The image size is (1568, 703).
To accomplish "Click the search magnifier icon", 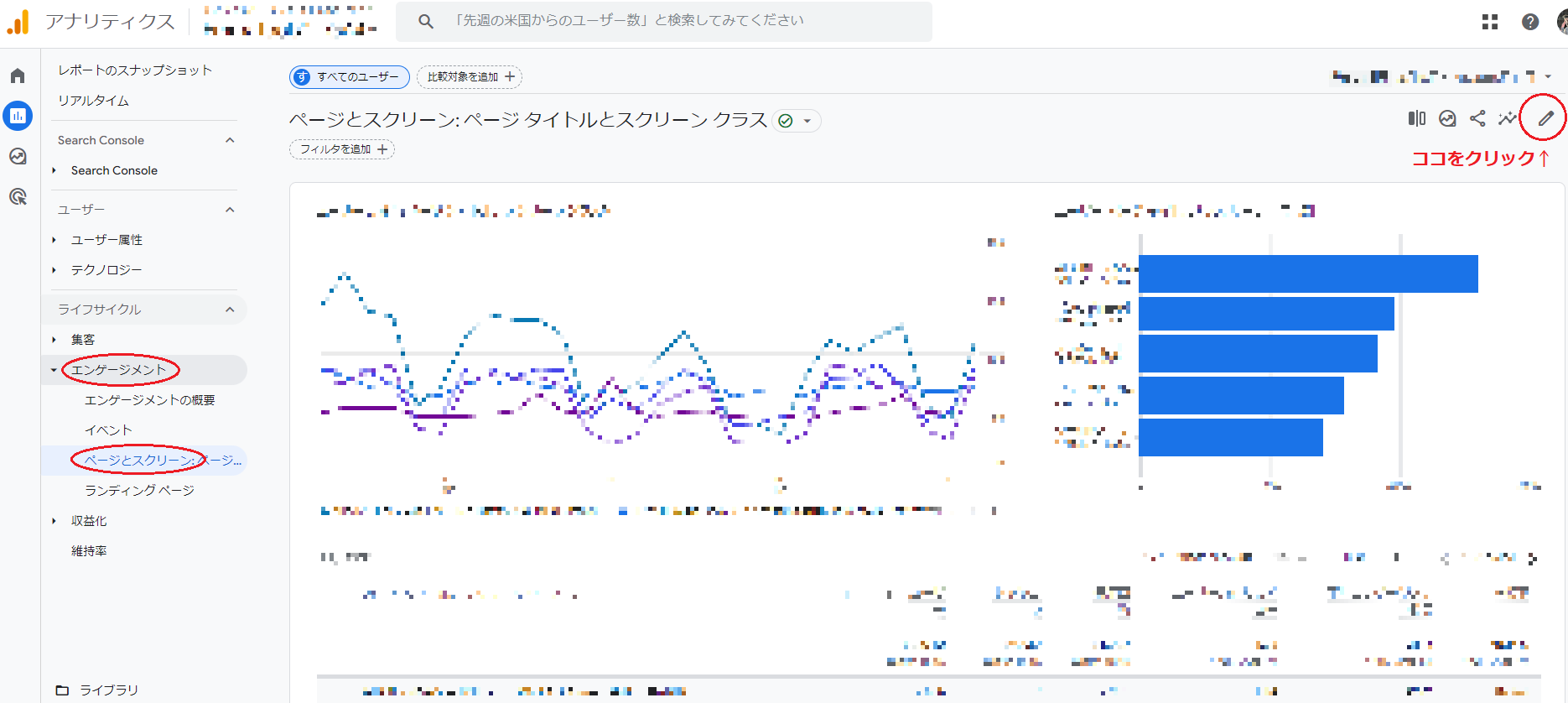I will click(x=426, y=21).
